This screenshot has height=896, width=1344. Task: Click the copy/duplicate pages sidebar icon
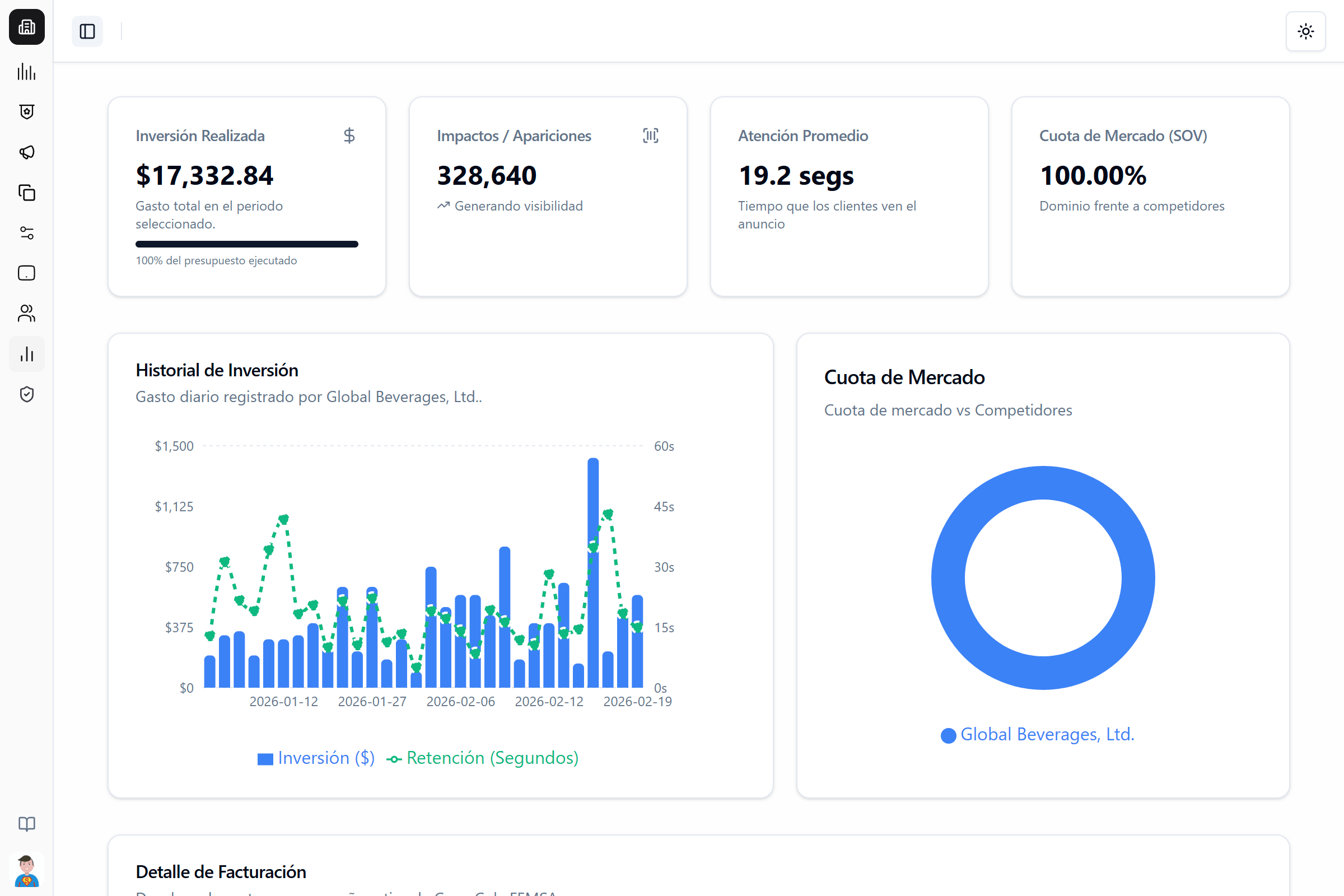pos(27,193)
